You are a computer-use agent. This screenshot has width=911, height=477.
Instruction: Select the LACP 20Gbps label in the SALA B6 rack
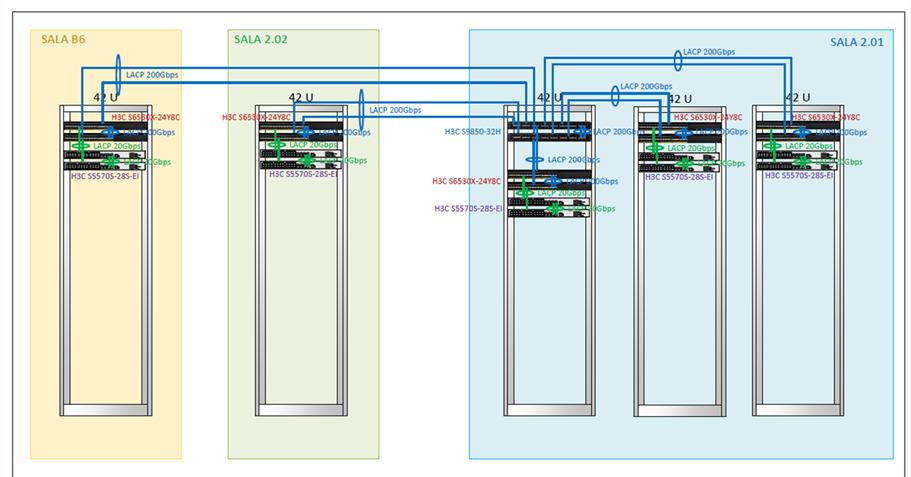pyautogui.click(x=117, y=146)
